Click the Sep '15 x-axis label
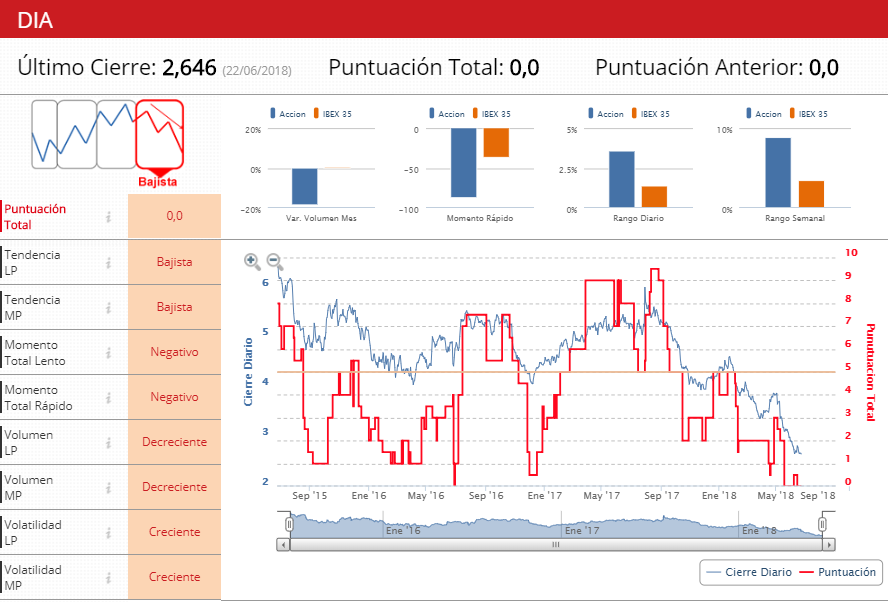 tap(310, 496)
